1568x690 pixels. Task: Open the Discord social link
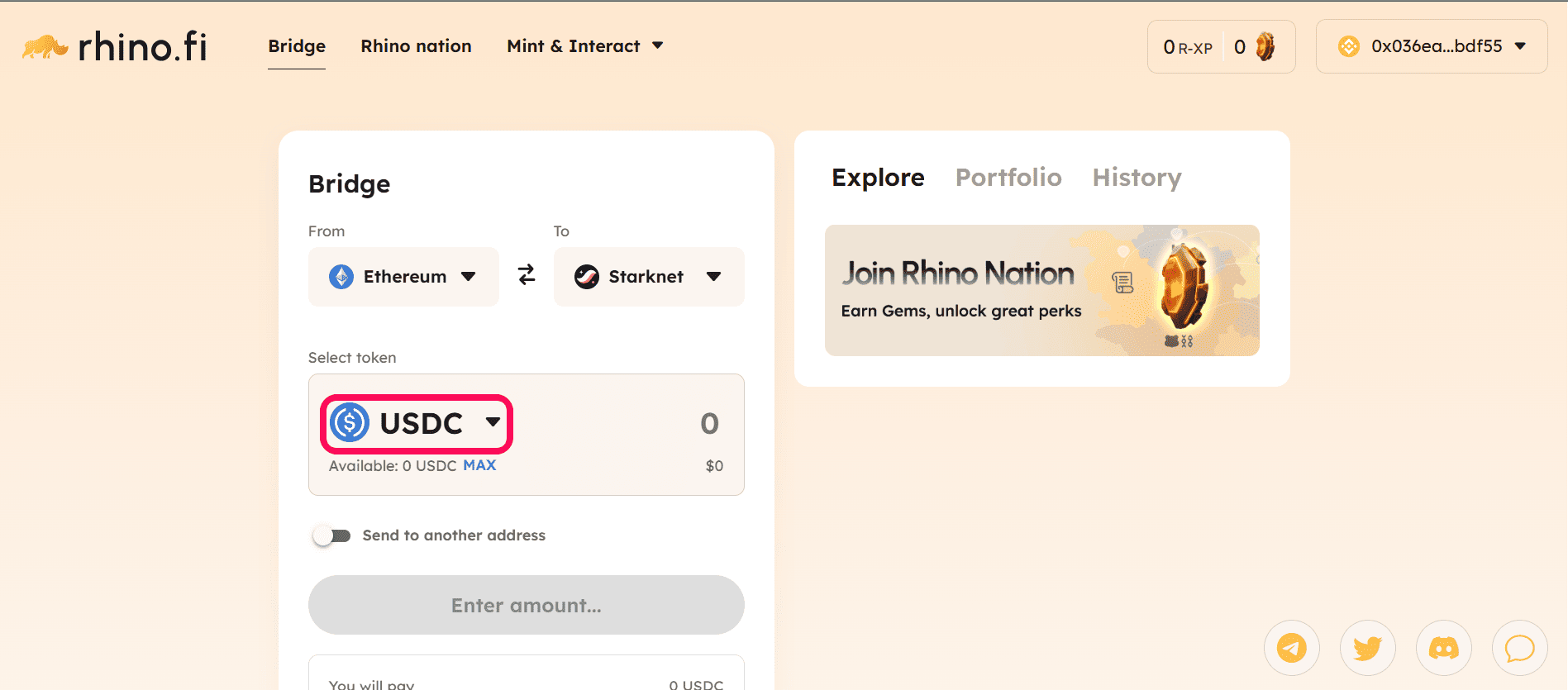click(1444, 648)
